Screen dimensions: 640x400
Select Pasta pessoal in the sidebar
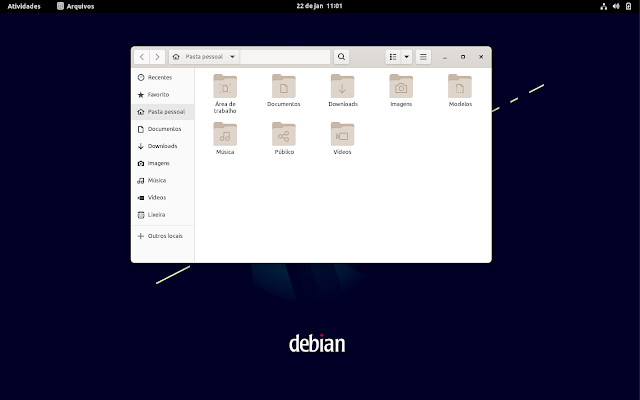click(x=163, y=112)
